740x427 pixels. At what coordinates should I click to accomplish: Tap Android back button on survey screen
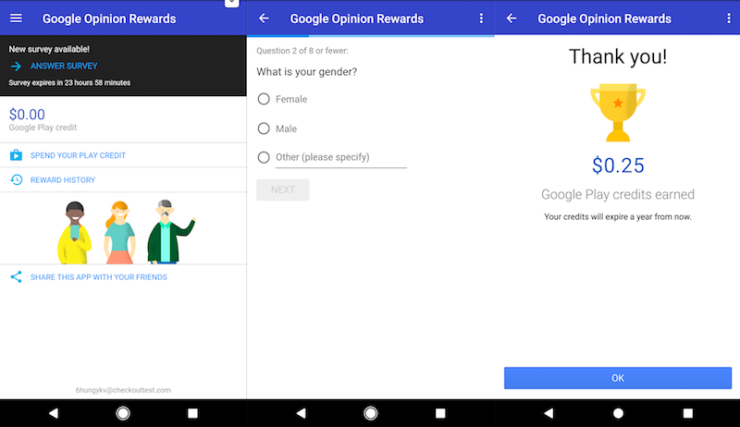pyautogui.click(x=301, y=413)
